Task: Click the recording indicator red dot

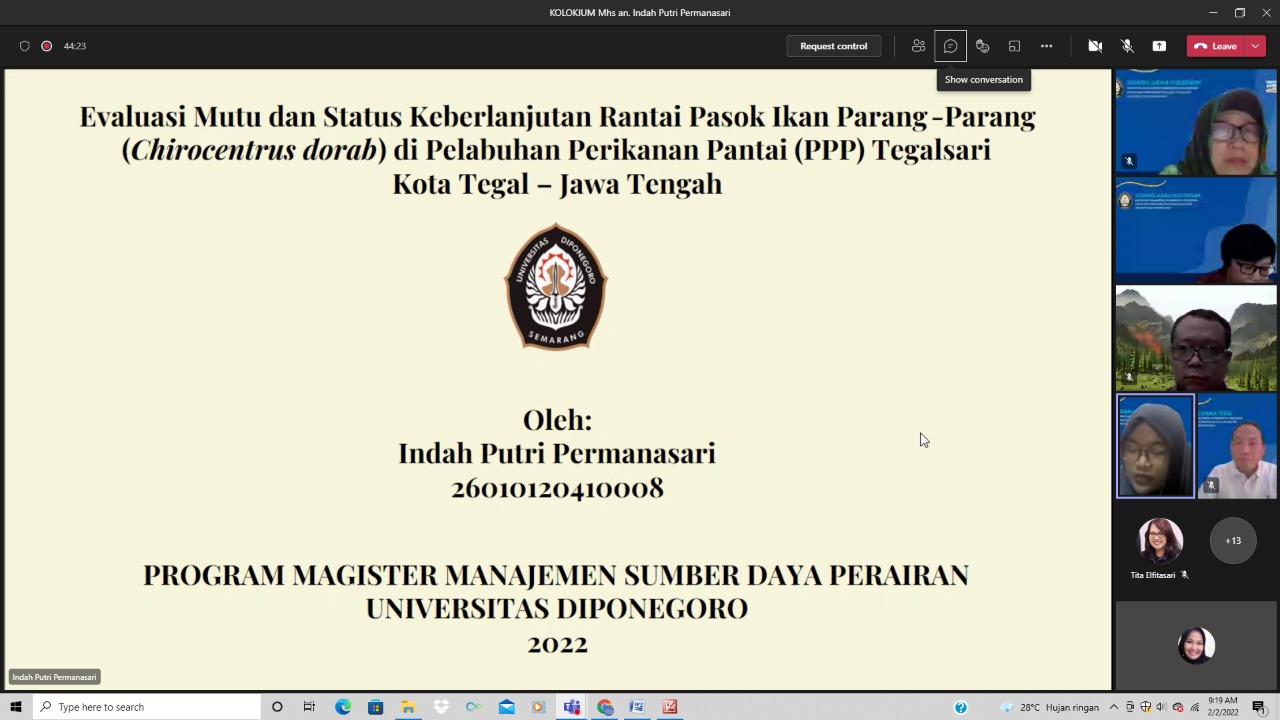Action: click(x=46, y=46)
